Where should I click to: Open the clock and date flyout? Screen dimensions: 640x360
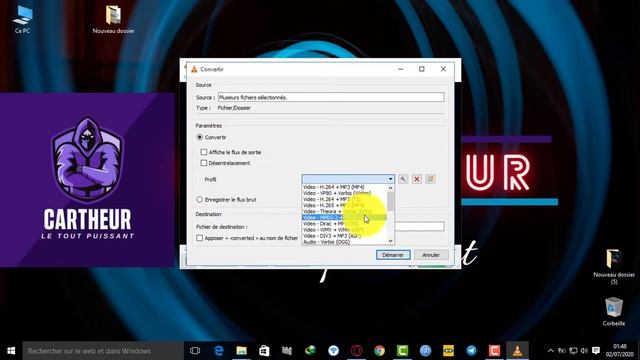pyautogui.click(x=620, y=351)
